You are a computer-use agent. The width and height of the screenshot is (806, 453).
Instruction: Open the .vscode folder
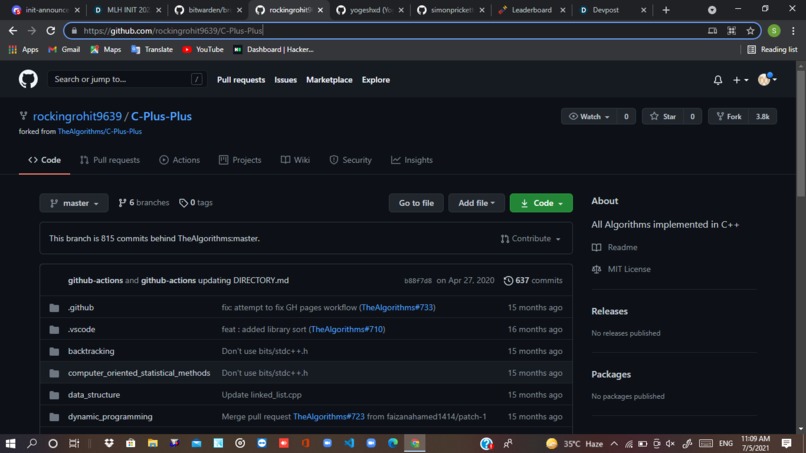coord(81,329)
